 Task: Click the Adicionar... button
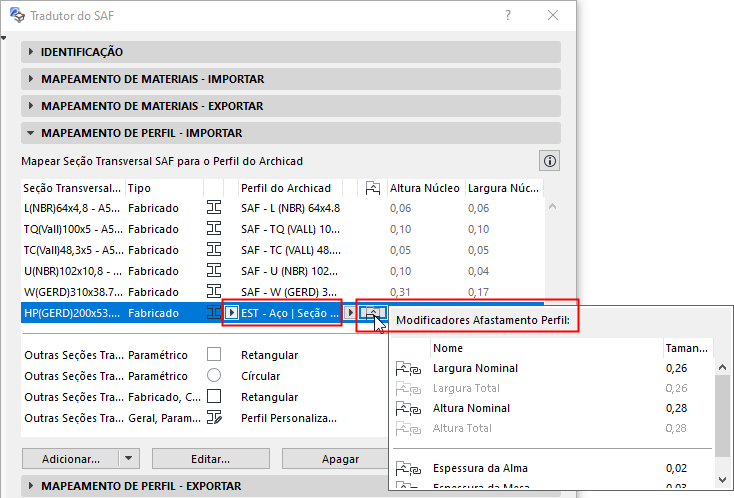71,459
